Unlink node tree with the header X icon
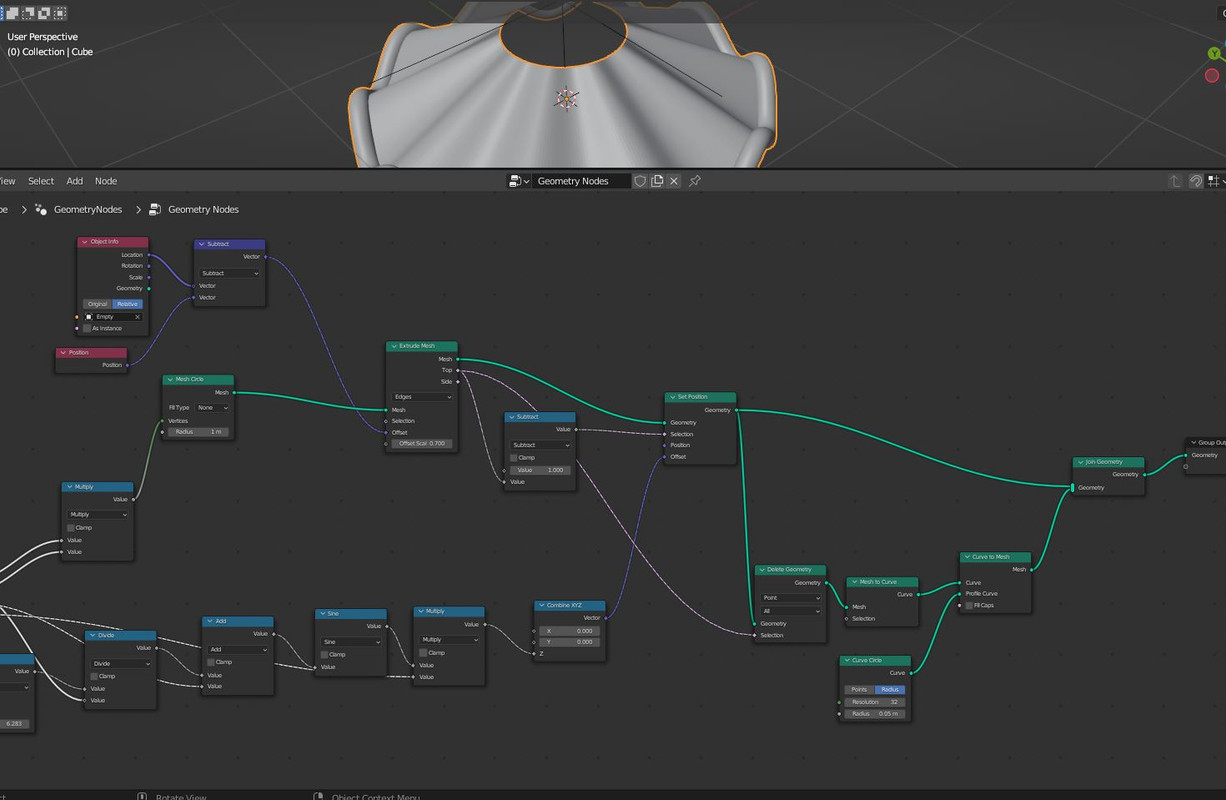1226x800 pixels. point(674,181)
